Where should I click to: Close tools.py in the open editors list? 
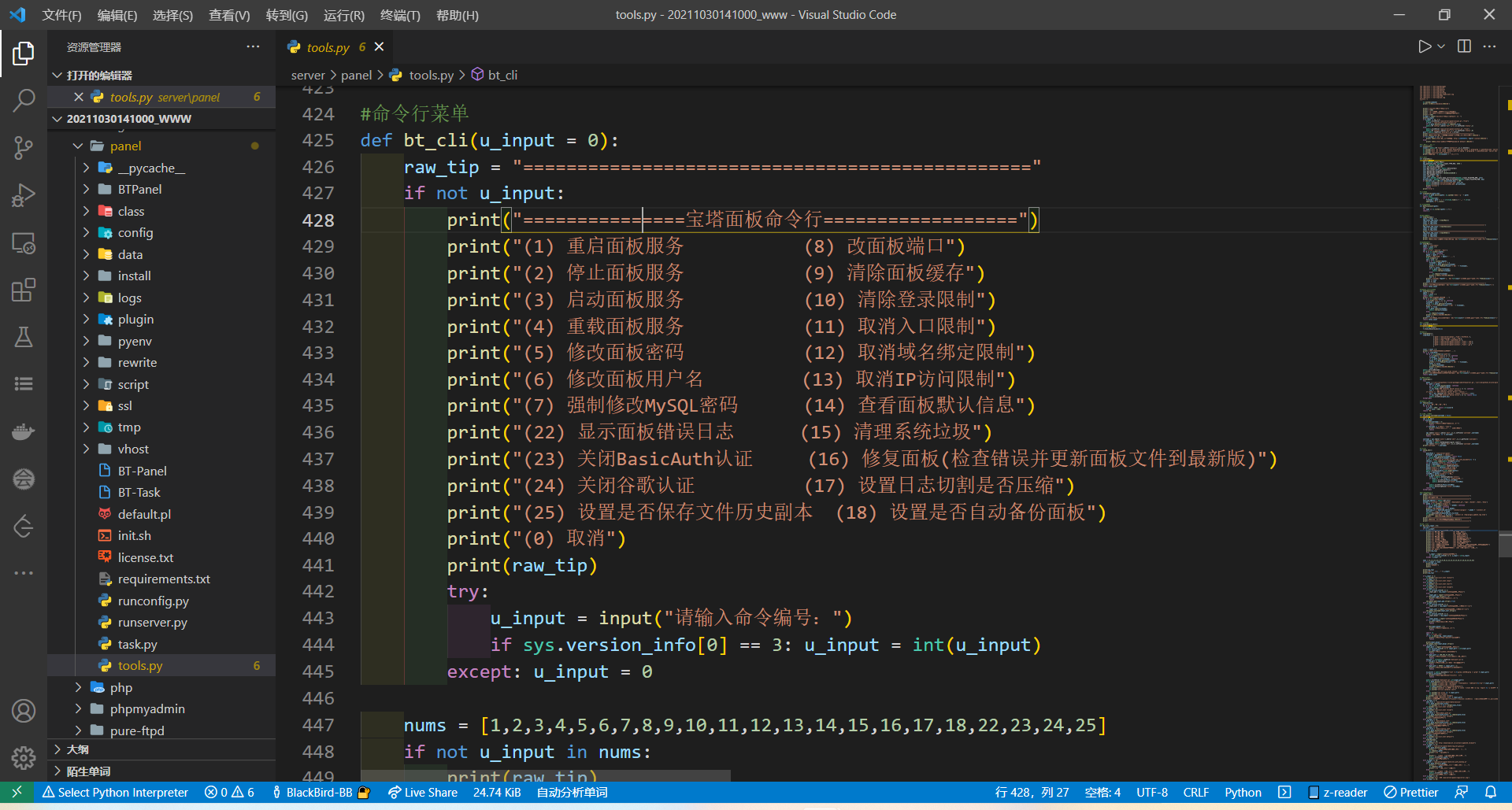point(79,97)
